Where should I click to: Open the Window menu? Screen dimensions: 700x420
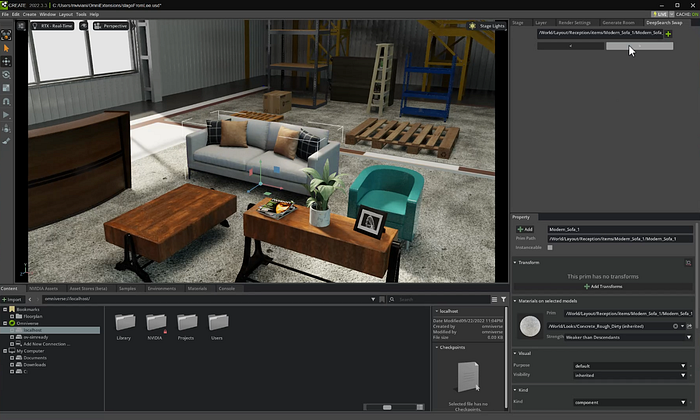(x=47, y=14)
